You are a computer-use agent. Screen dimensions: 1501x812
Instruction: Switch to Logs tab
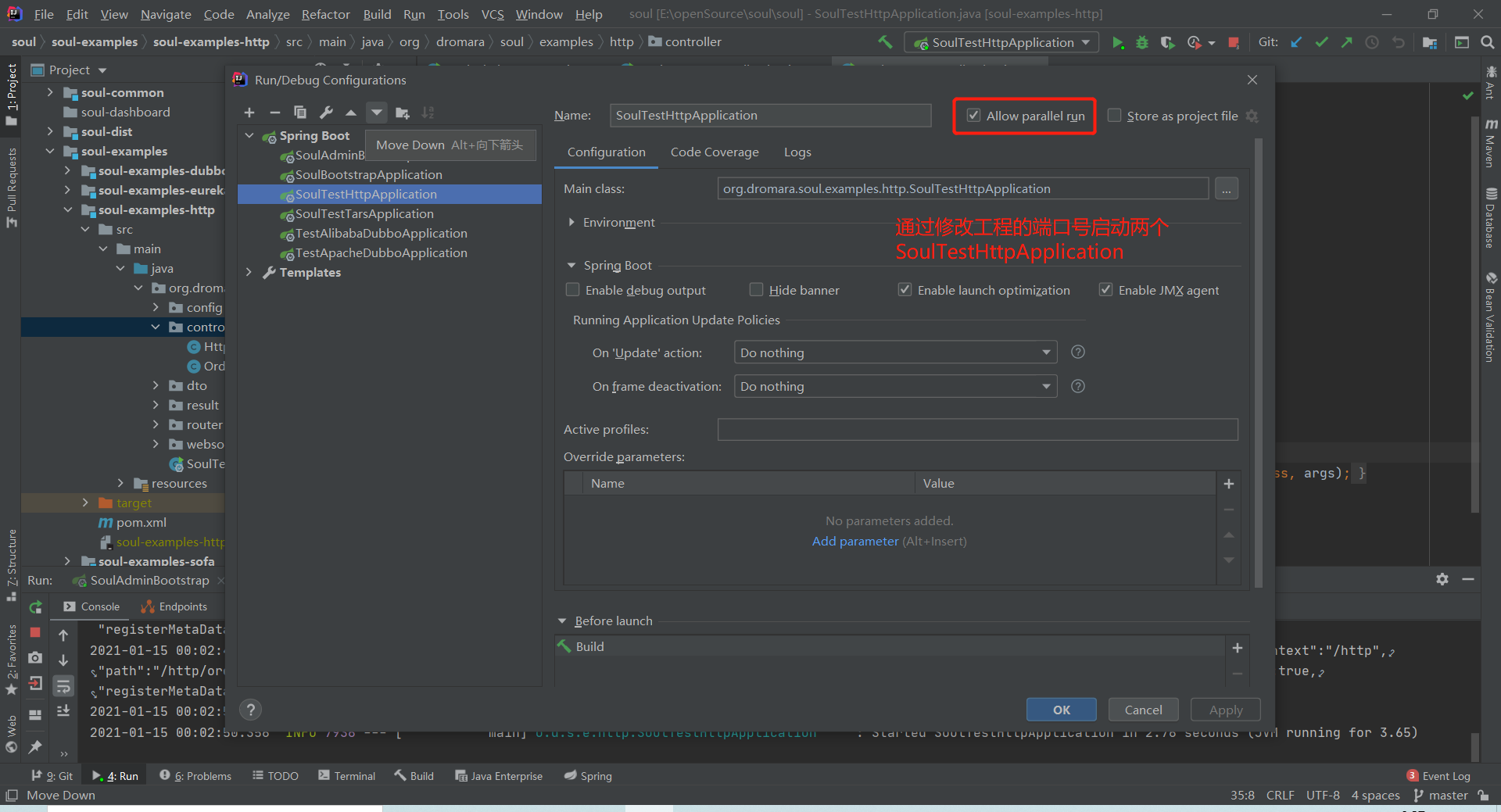(797, 152)
